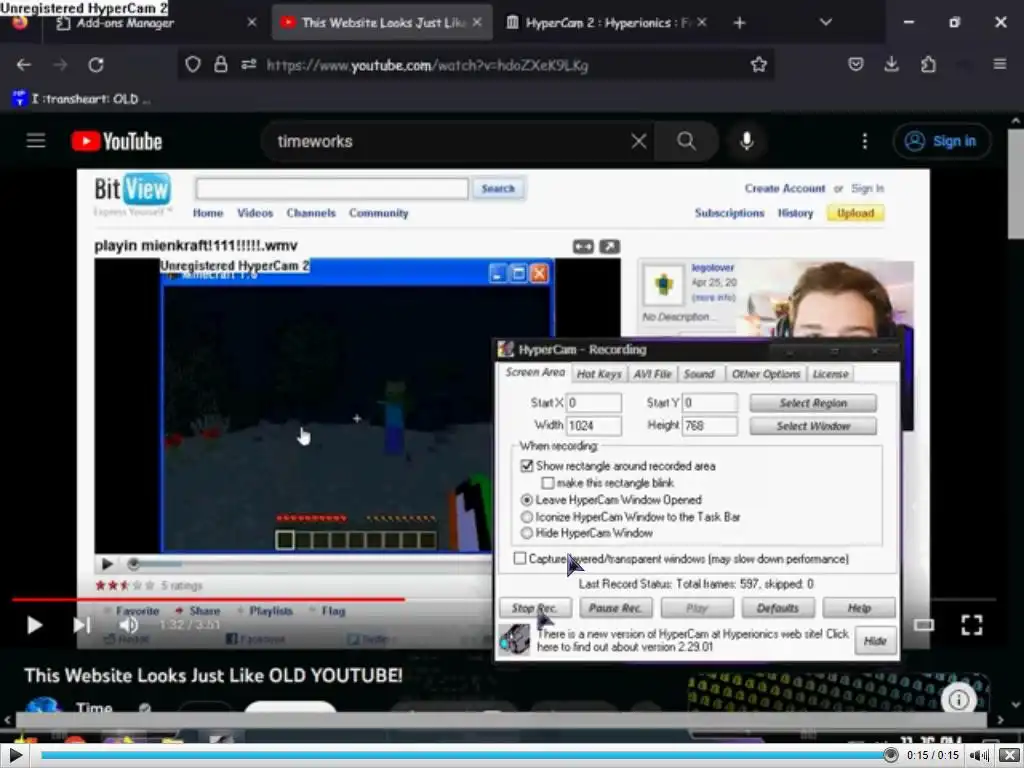Image resolution: width=1024 pixels, height=768 pixels.
Task: Open the Sound tab in HyperCam
Action: click(699, 374)
